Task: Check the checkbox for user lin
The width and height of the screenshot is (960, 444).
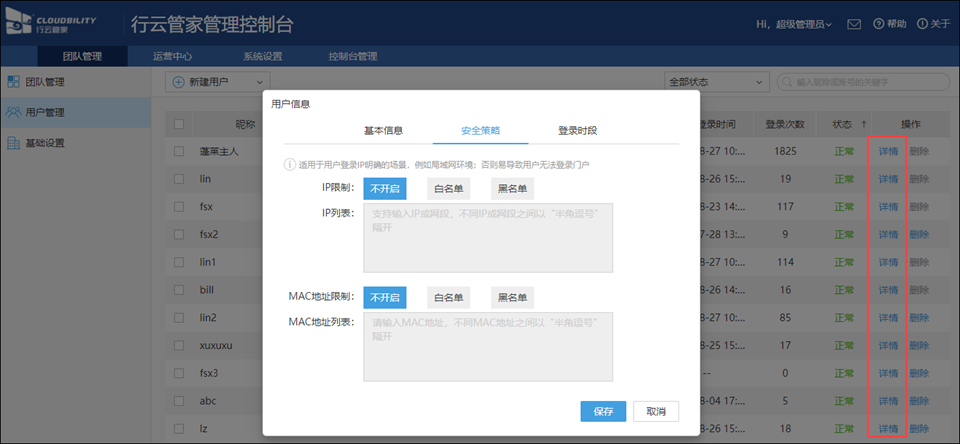Action: click(x=179, y=179)
